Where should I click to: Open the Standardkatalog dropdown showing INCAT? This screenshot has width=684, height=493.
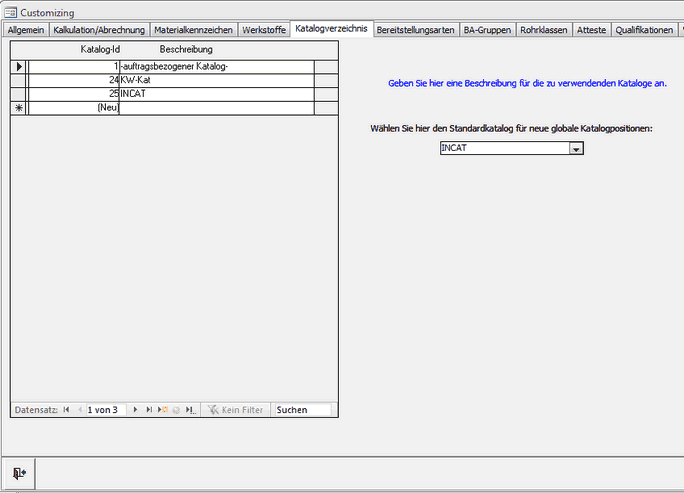(x=575, y=148)
